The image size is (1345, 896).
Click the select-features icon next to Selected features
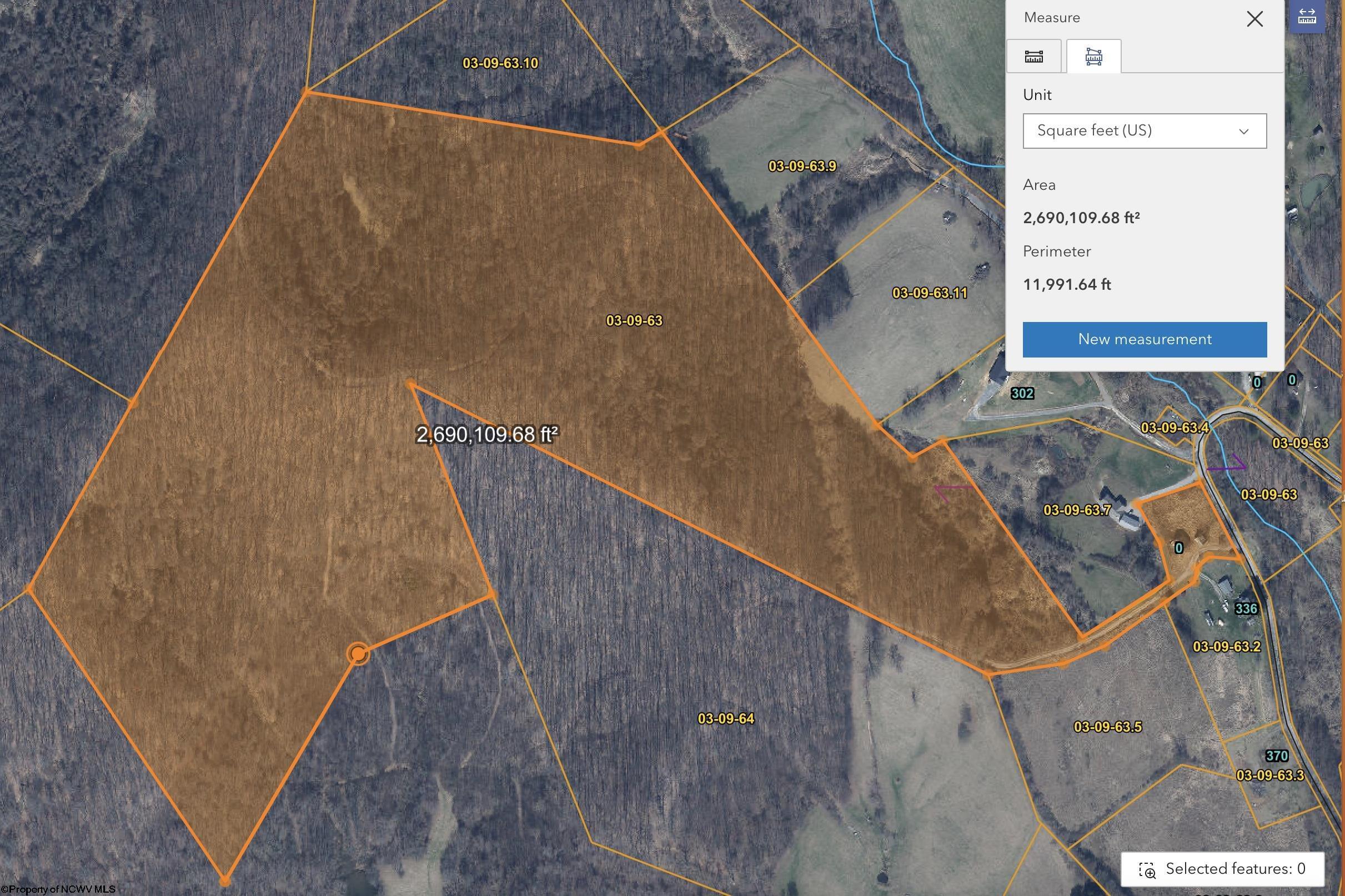click(x=1147, y=870)
